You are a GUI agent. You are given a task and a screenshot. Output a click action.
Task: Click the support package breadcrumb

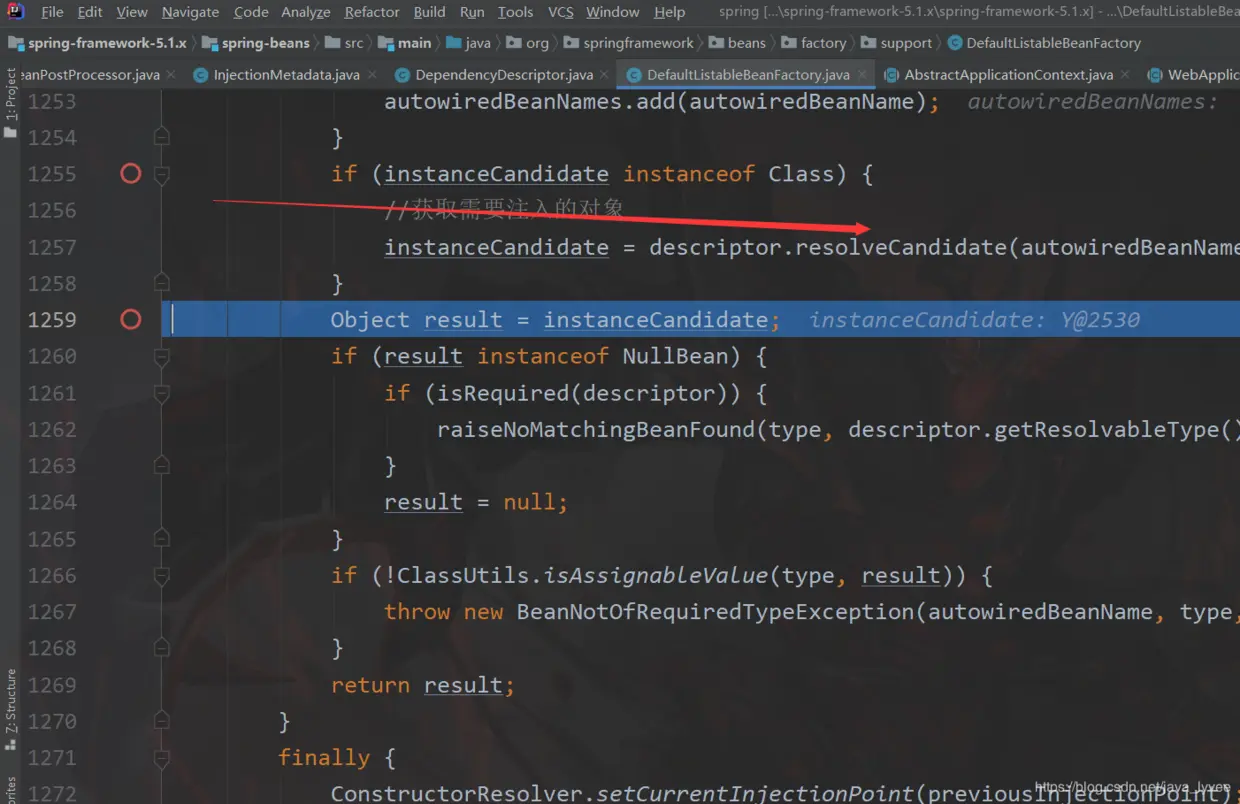point(896,43)
